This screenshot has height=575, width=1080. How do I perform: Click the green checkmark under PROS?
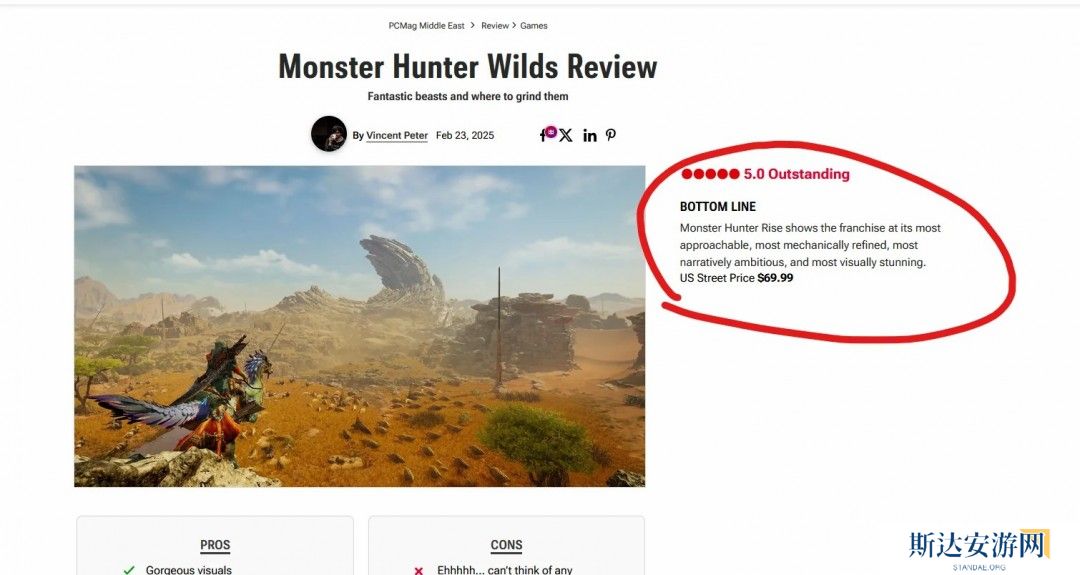coord(129,570)
